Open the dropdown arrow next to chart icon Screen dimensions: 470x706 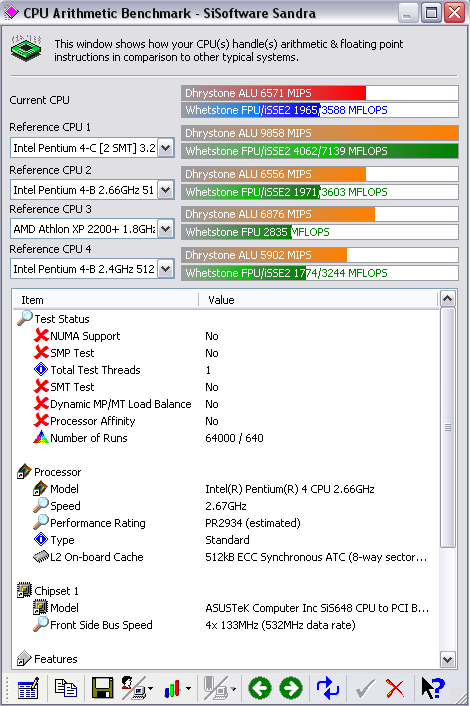pos(188,689)
